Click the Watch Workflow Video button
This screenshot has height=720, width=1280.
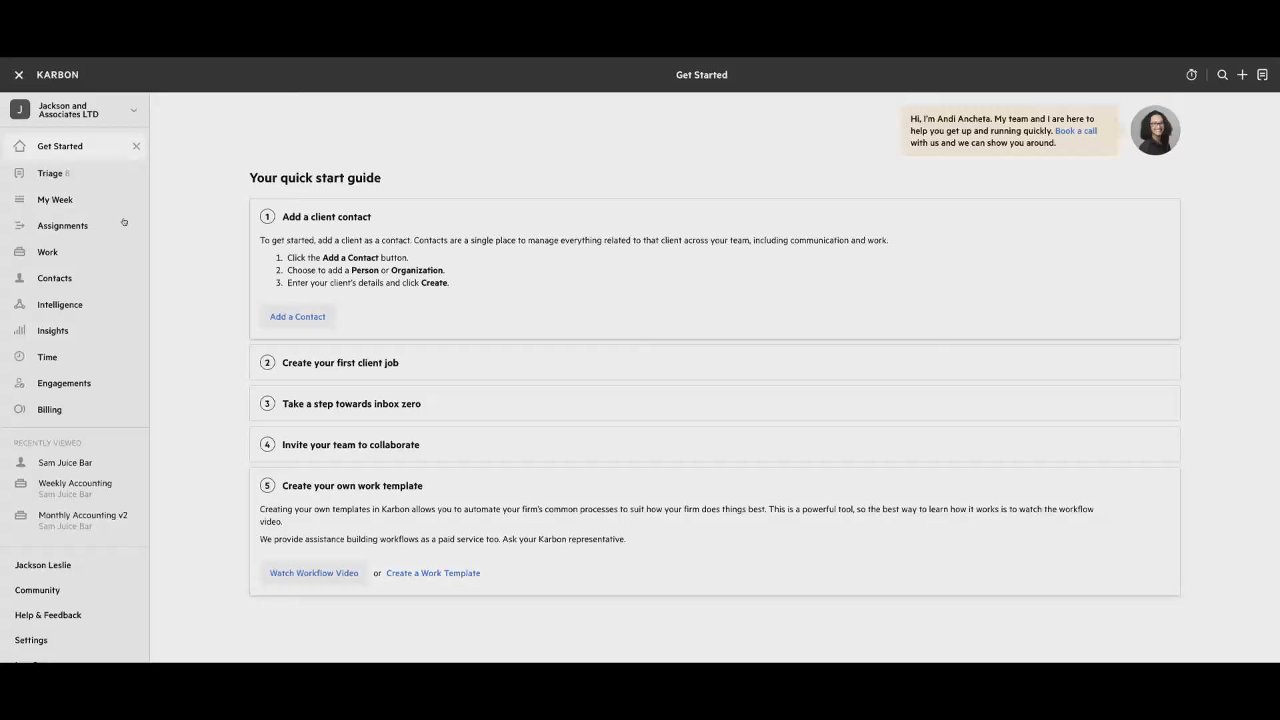click(x=314, y=573)
